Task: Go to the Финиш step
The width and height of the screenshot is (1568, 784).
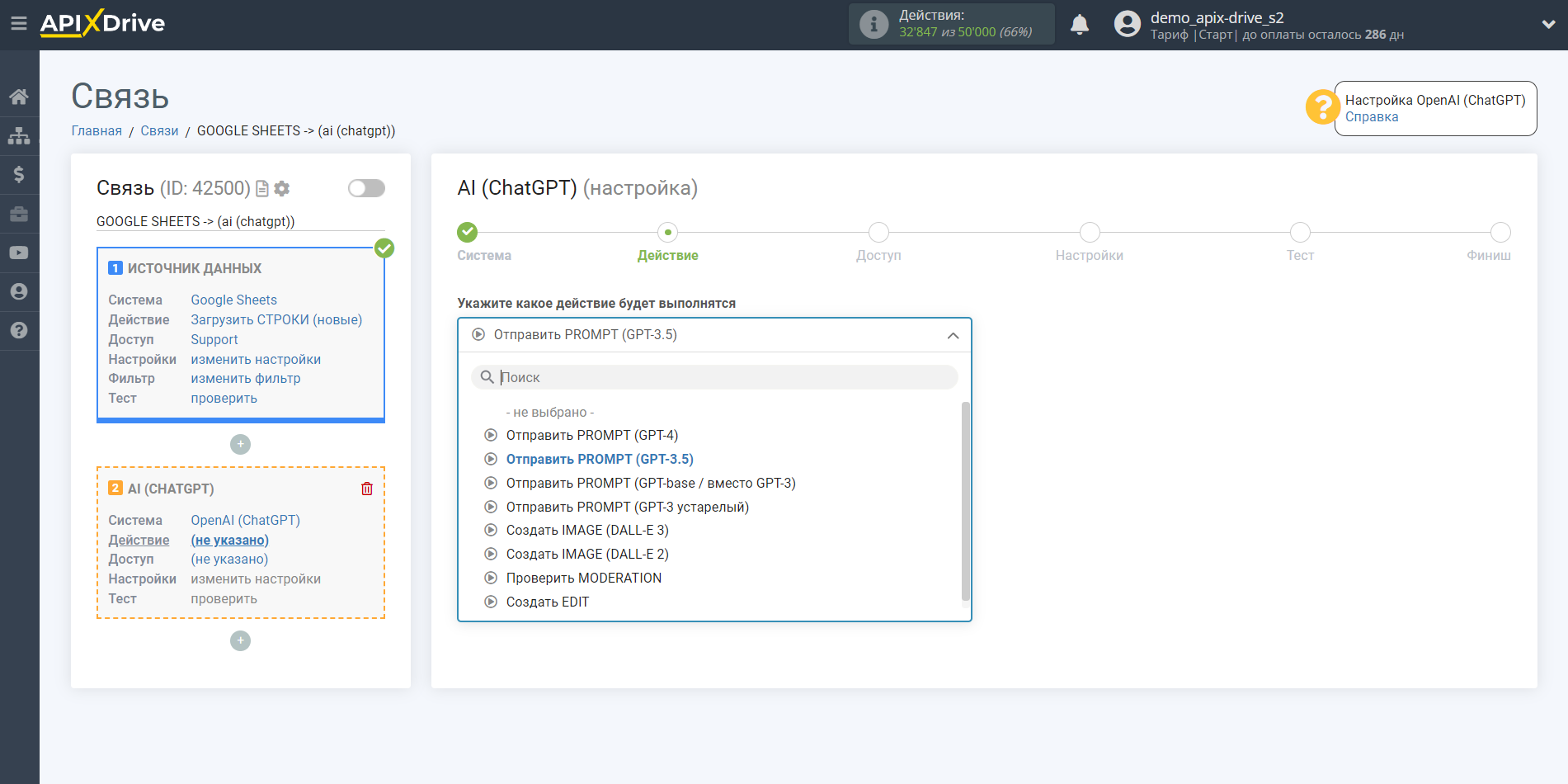Action: (x=1500, y=232)
